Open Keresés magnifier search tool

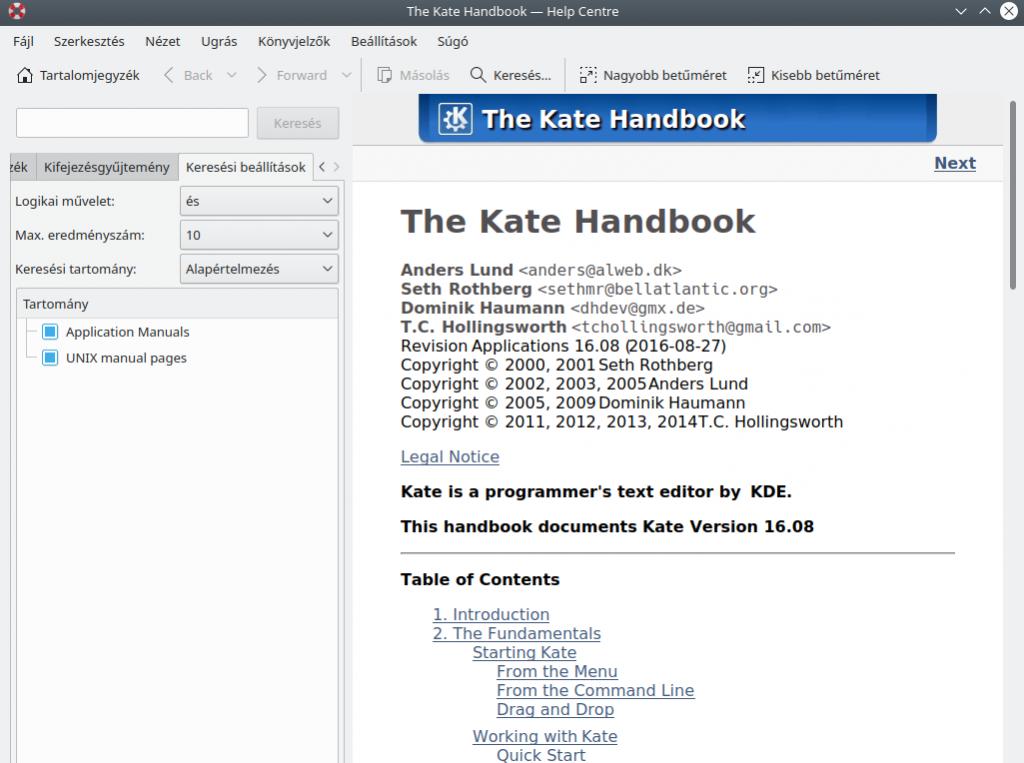point(478,75)
